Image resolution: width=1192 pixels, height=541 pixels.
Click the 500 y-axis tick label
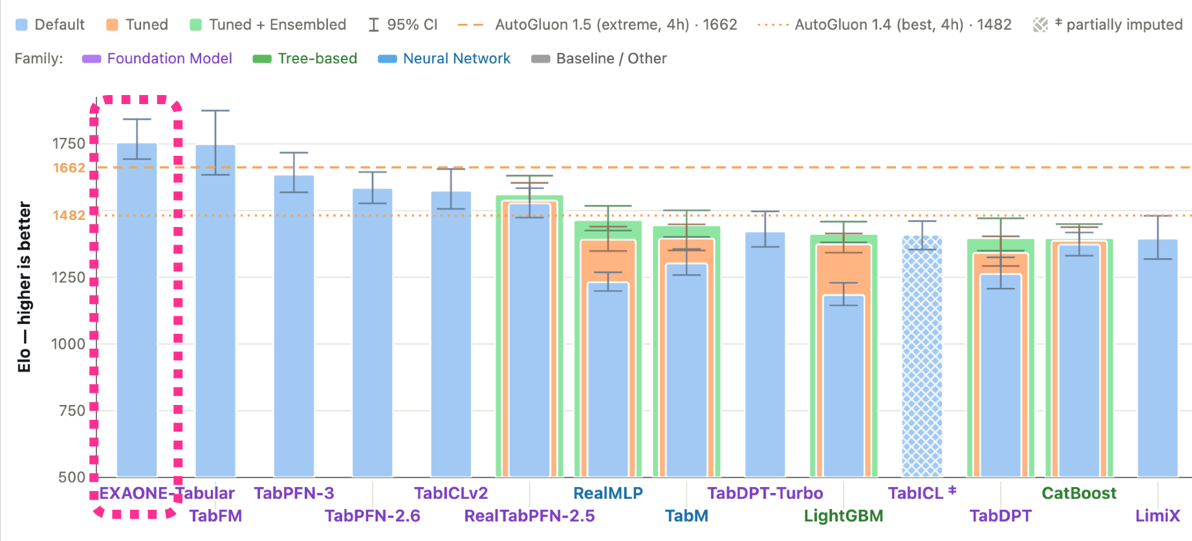click(74, 477)
